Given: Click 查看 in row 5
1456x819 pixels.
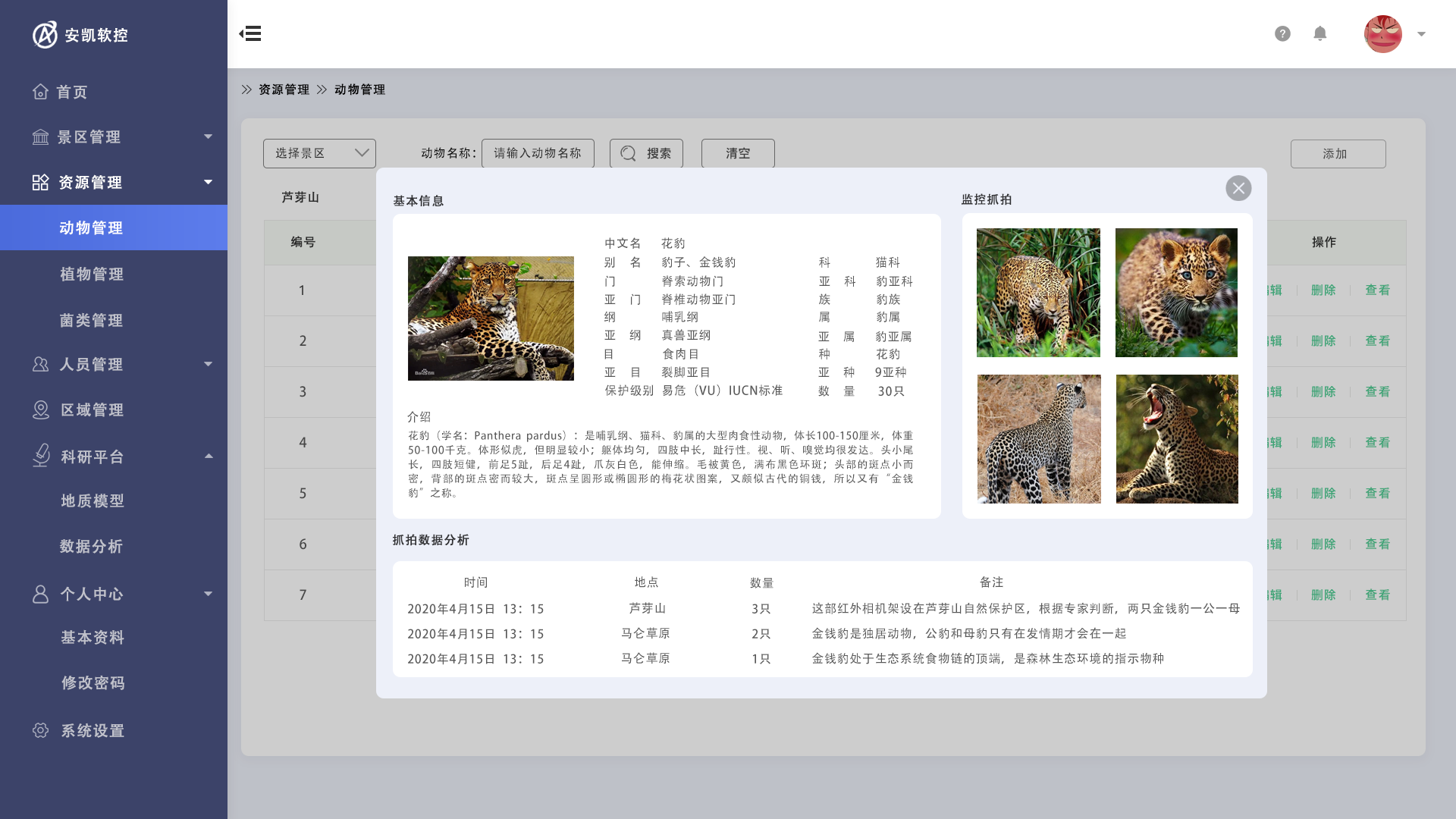Looking at the screenshot, I should (1377, 493).
